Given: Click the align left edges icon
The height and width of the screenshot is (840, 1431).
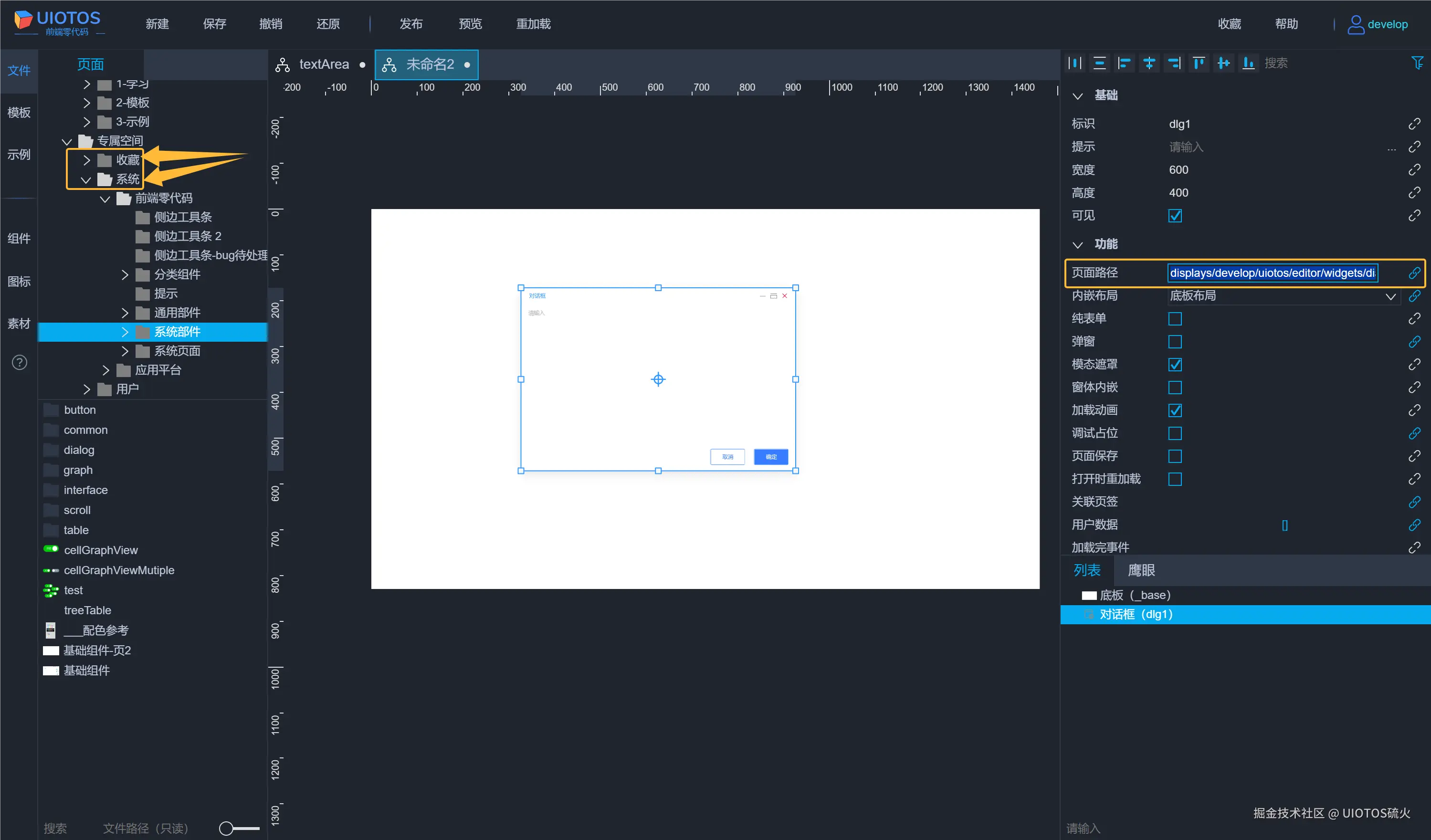Looking at the screenshot, I should 1124,63.
